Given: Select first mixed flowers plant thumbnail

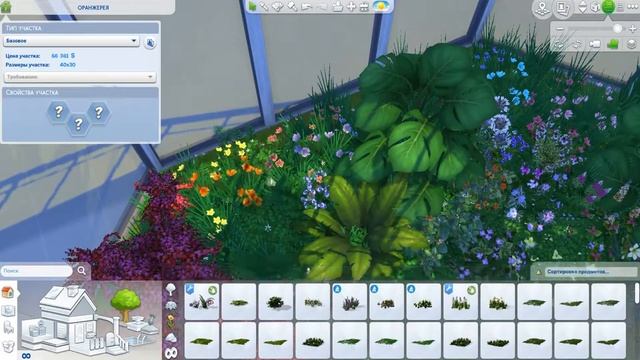Looking at the screenshot, I should 202,302.
